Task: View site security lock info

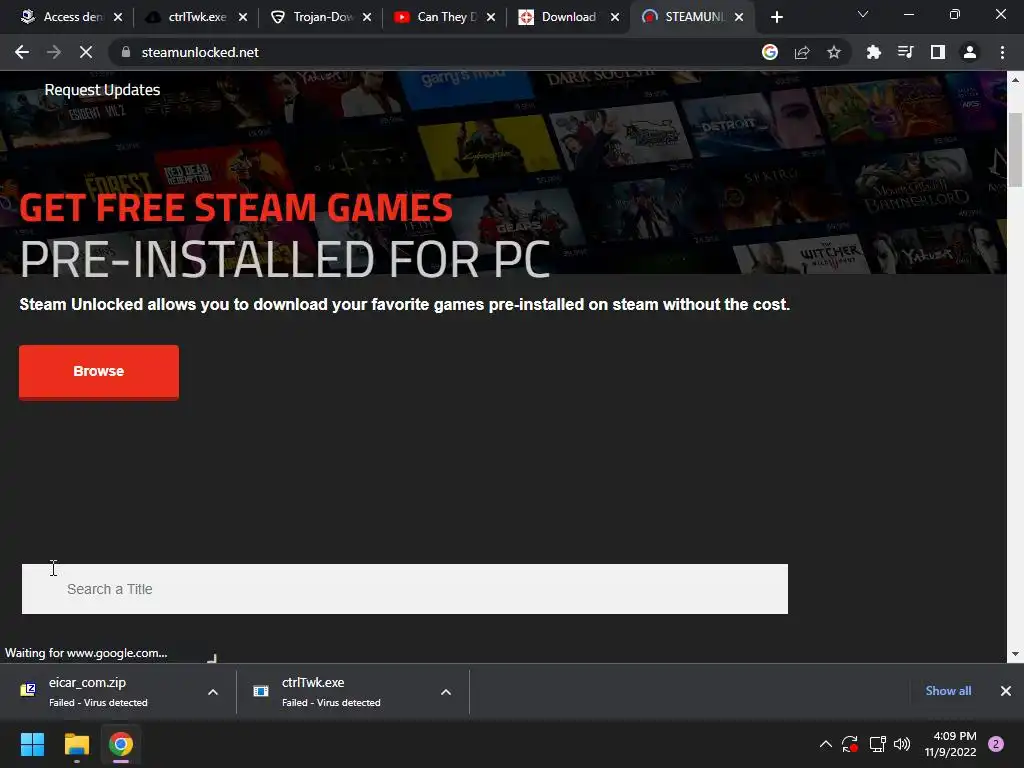Action: point(126,52)
